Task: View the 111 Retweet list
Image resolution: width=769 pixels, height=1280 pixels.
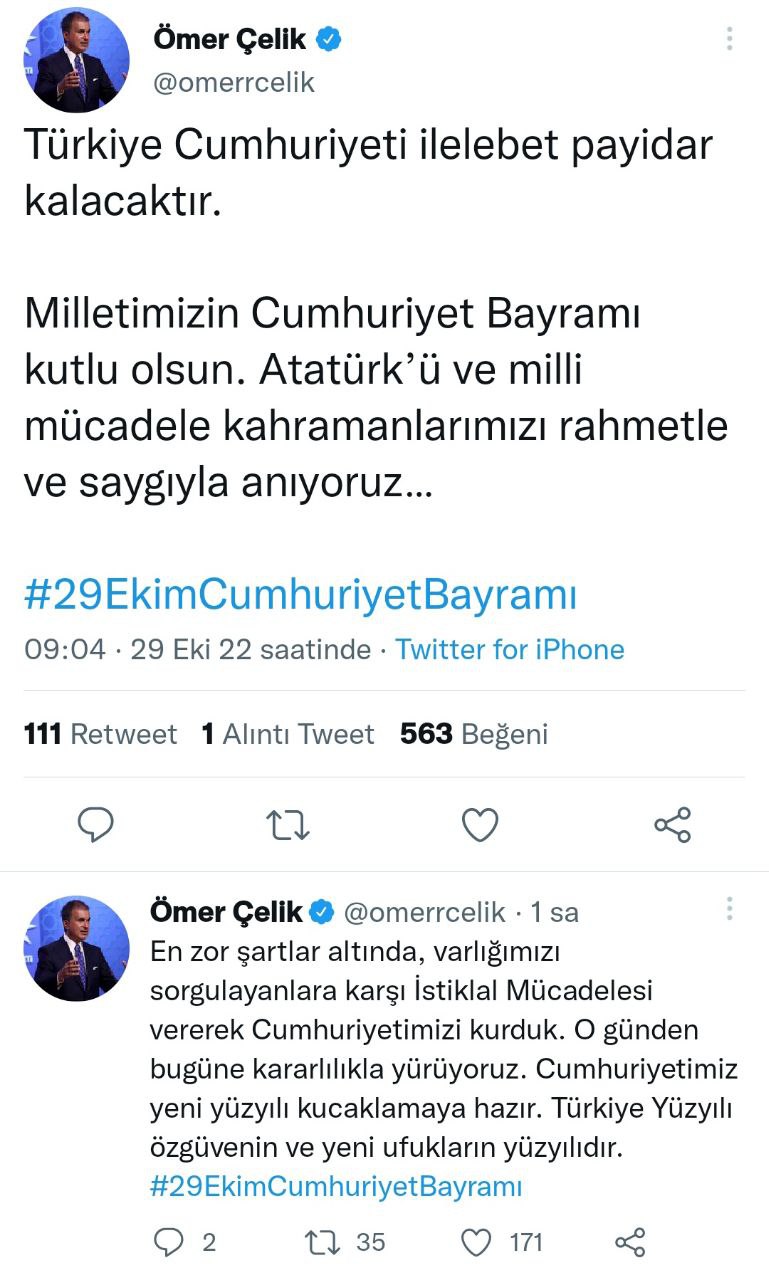Action: click(x=100, y=735)
